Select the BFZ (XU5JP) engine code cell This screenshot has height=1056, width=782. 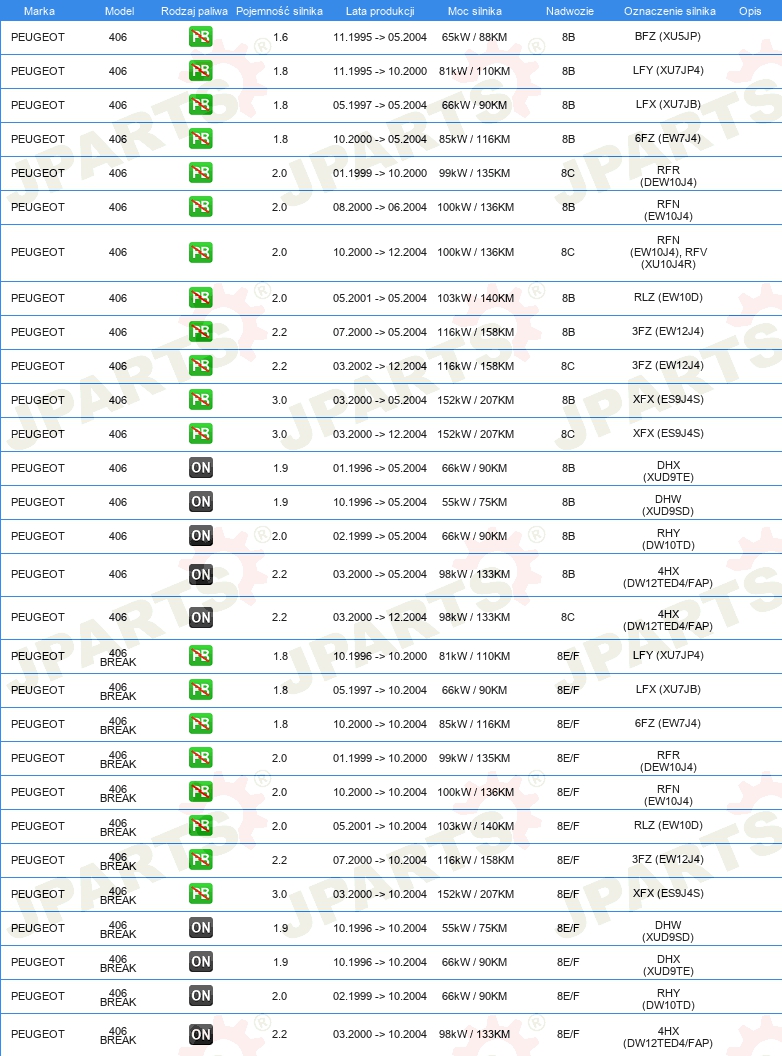[667, 36]
